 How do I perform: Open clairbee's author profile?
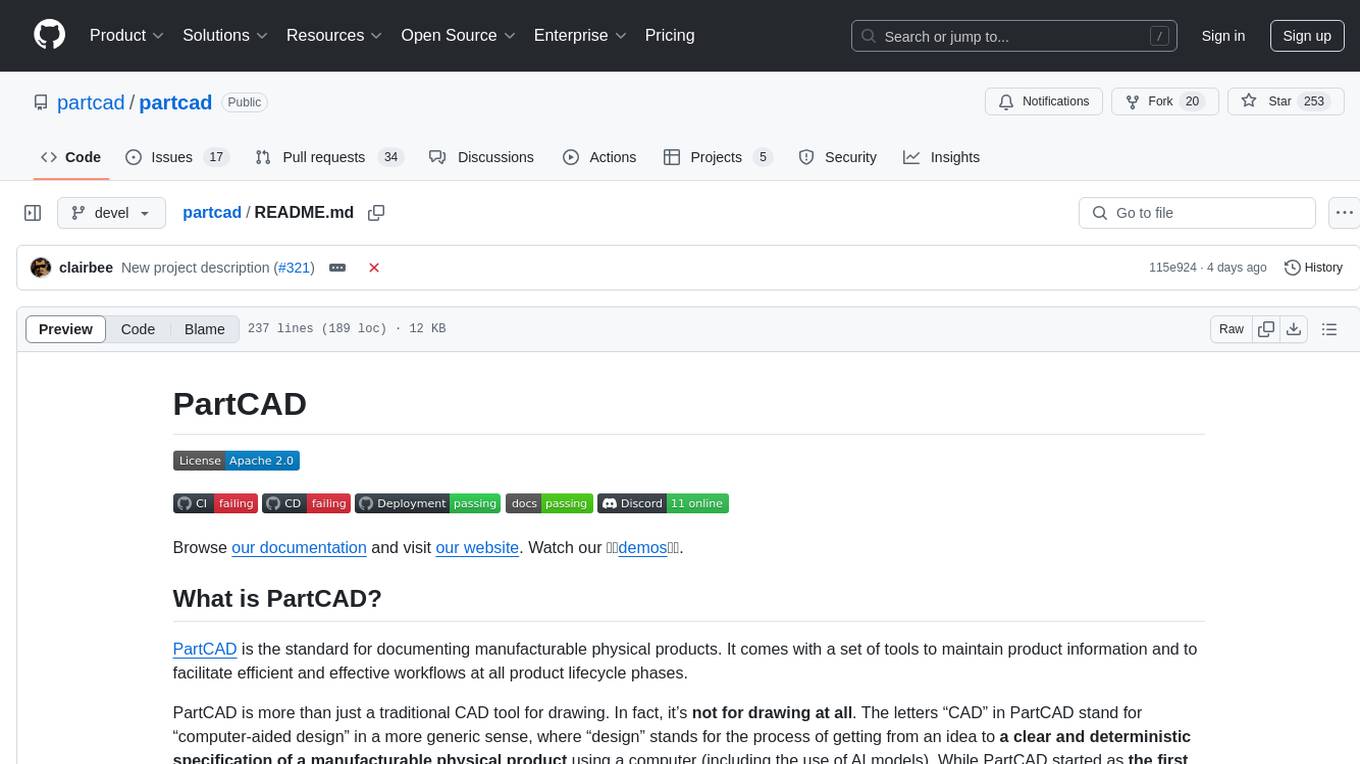tap(86, 268)
